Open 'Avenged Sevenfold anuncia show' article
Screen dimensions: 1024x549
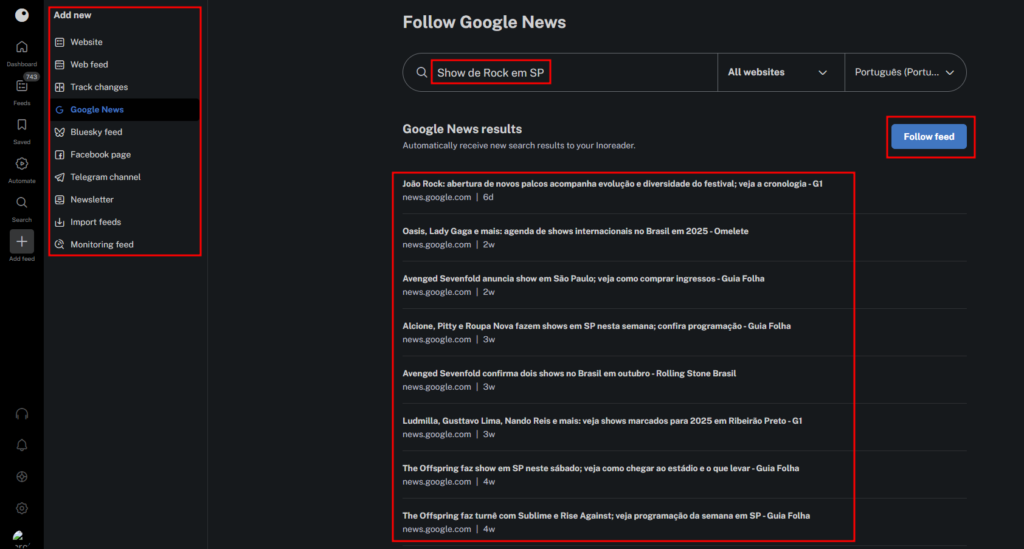pyautogui.click(x=583, y=279)
